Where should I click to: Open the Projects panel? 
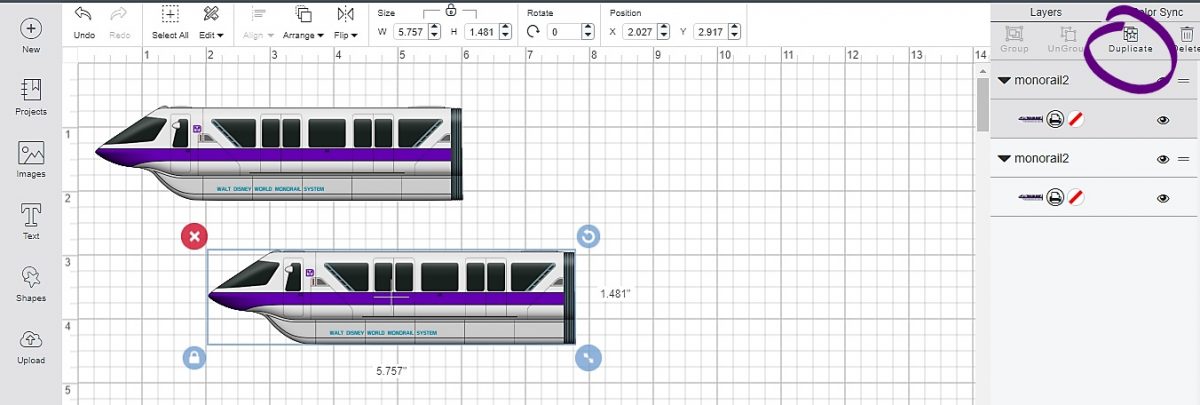pos(31,91)
